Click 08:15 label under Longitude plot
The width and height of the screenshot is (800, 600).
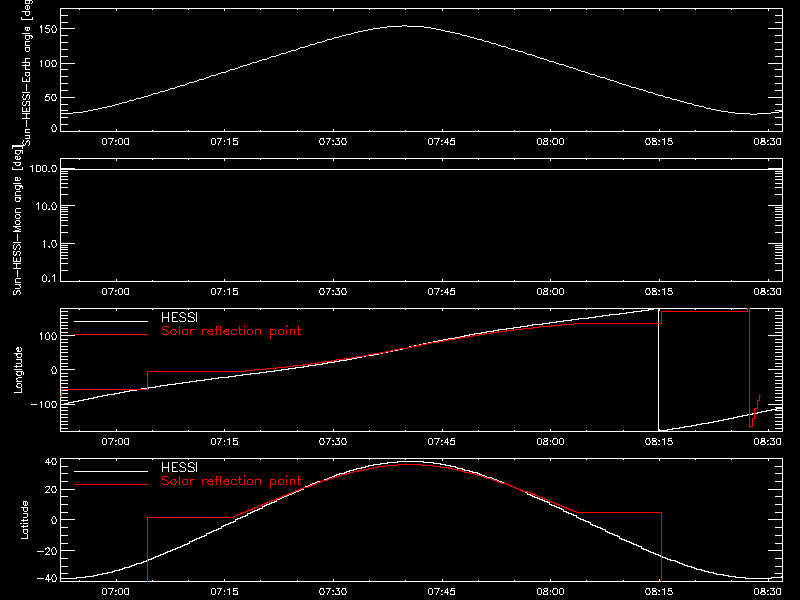point(659,442)
